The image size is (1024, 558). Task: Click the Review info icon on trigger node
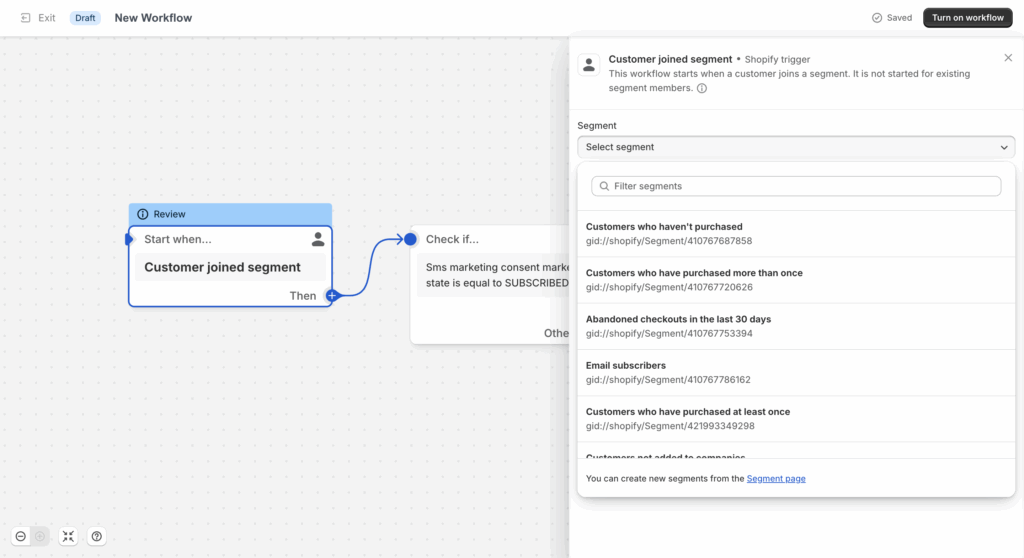(x=142, y=214)
